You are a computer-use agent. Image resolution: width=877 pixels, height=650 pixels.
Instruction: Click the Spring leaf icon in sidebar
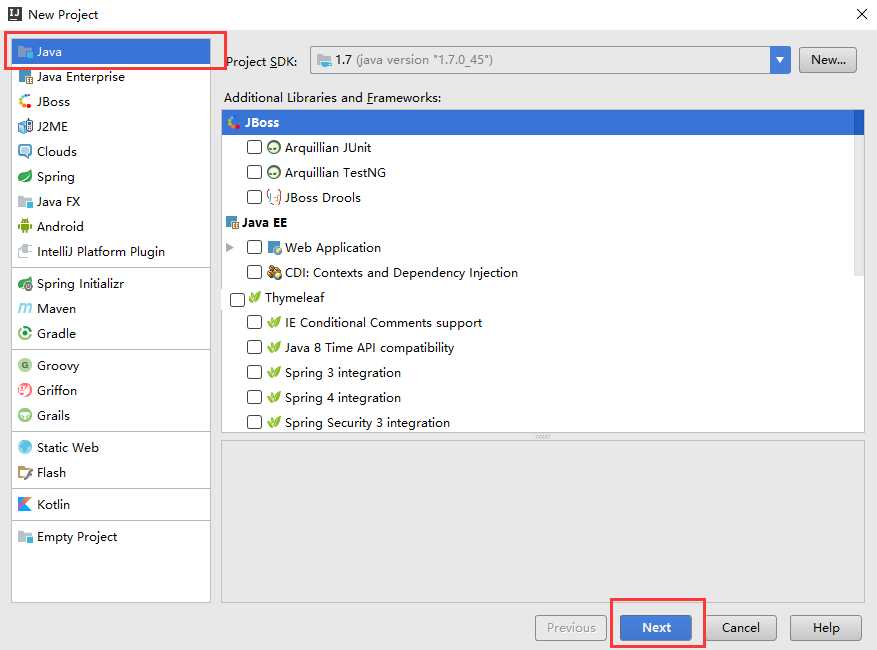pyautogui.click(x=25, y=176)
